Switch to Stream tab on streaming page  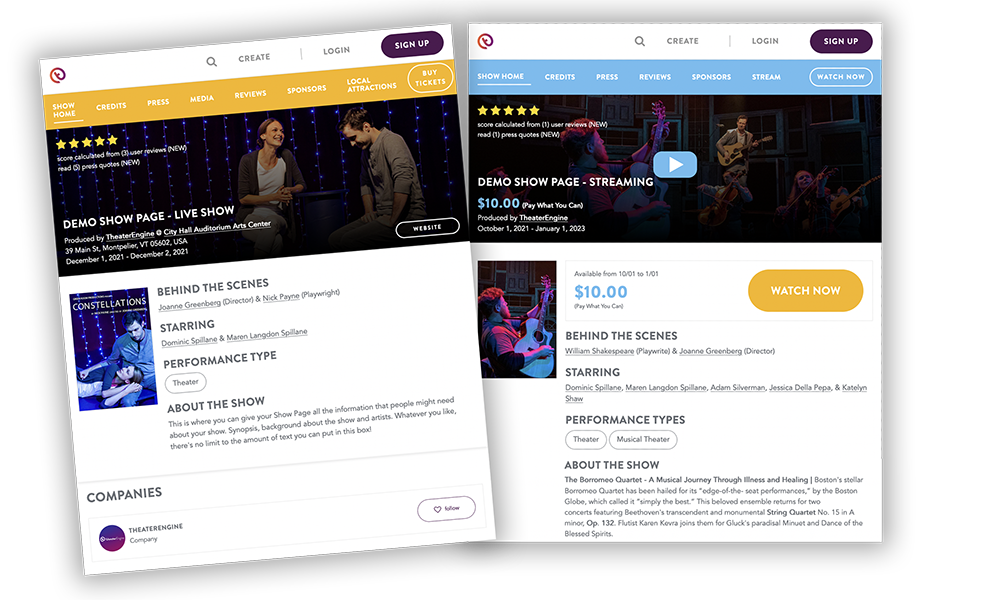tap(766, 77)
